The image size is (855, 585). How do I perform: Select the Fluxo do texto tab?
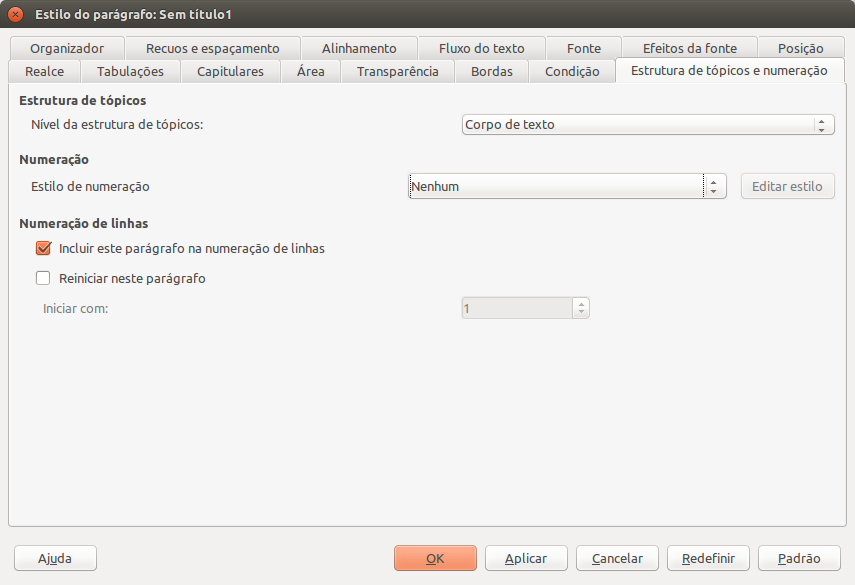coord(481,49)
